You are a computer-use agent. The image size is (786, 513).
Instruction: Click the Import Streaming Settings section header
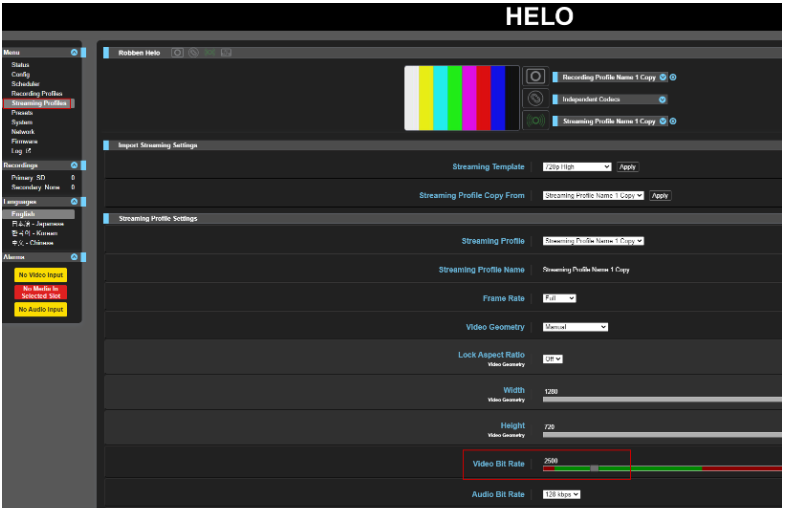[x=443, y=145]
